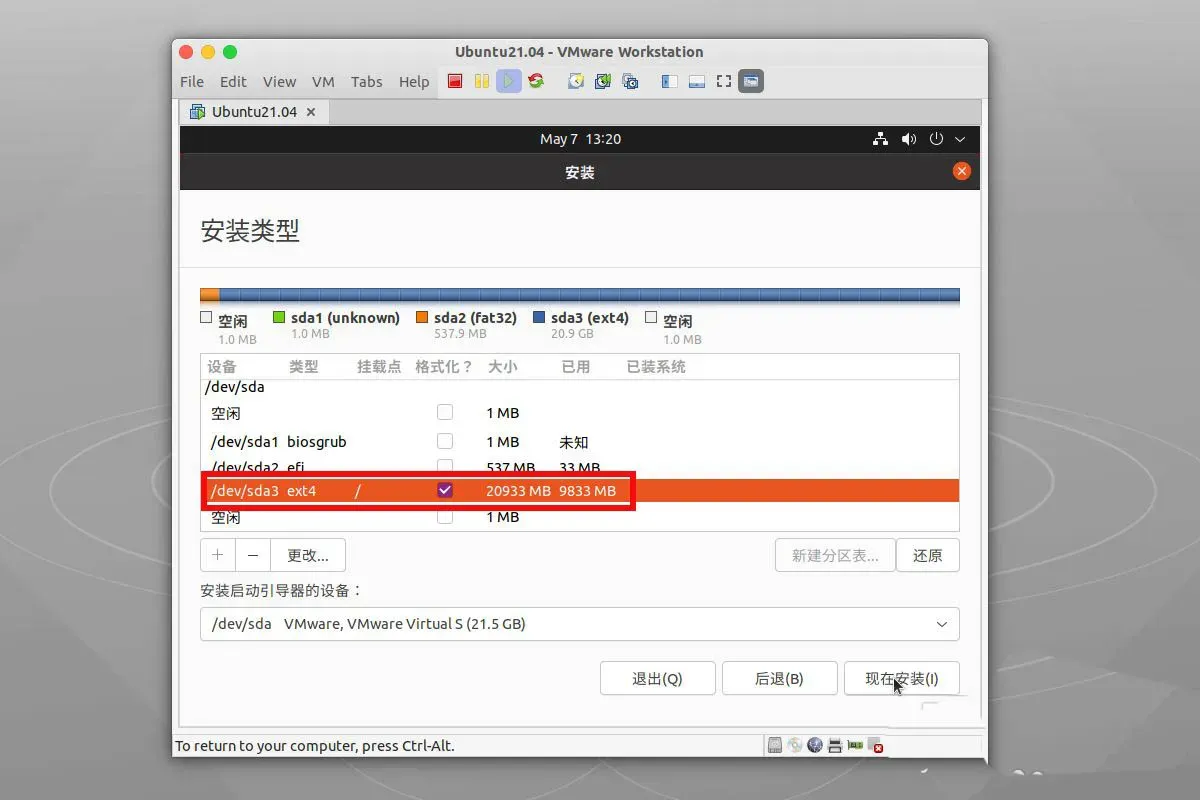The width and height of the screenshot is (1200, 800).
Task: Click the 20933 MB size cell
Action: coord(518,491)
